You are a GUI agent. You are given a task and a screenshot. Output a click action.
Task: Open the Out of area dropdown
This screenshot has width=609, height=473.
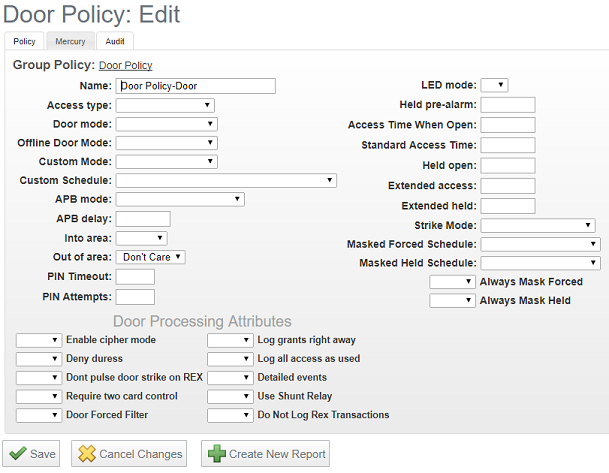150,257
